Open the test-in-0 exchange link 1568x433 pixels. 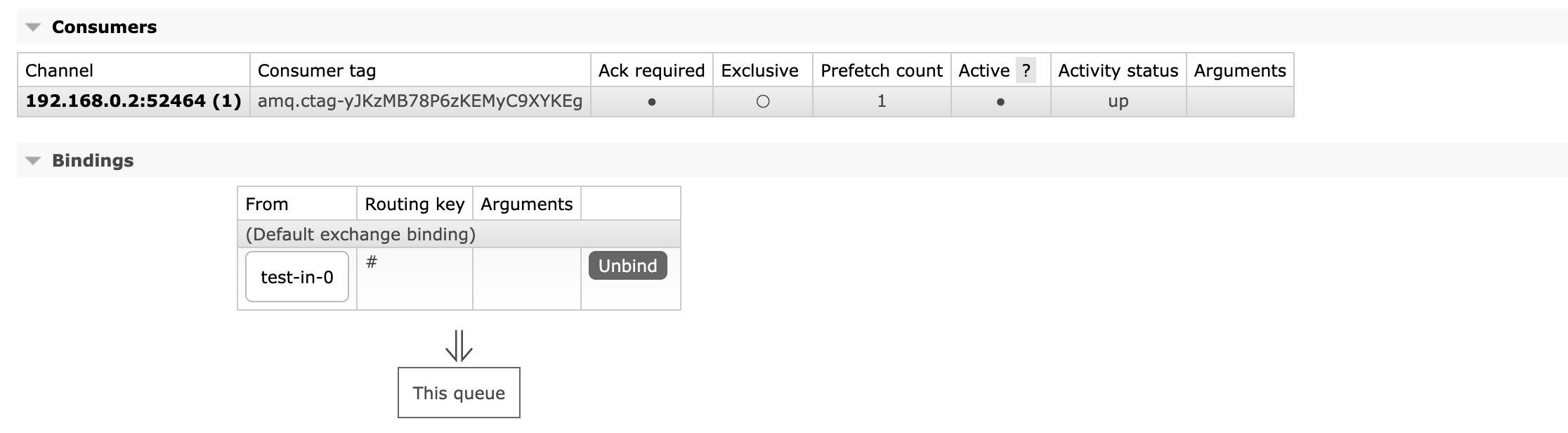pyautogui.click(x=296, y=277)
